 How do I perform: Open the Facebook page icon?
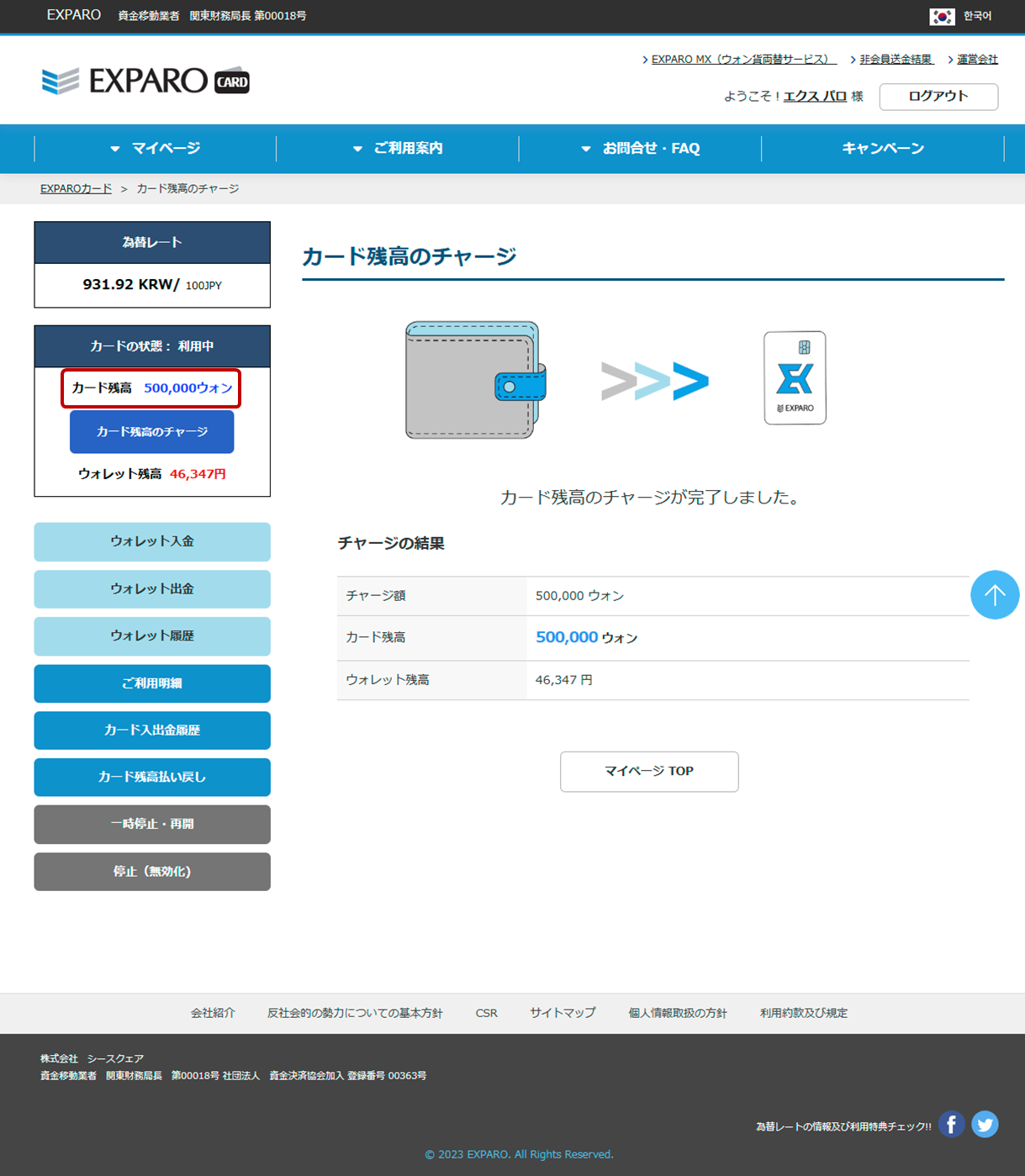[x=951, y=1124]
